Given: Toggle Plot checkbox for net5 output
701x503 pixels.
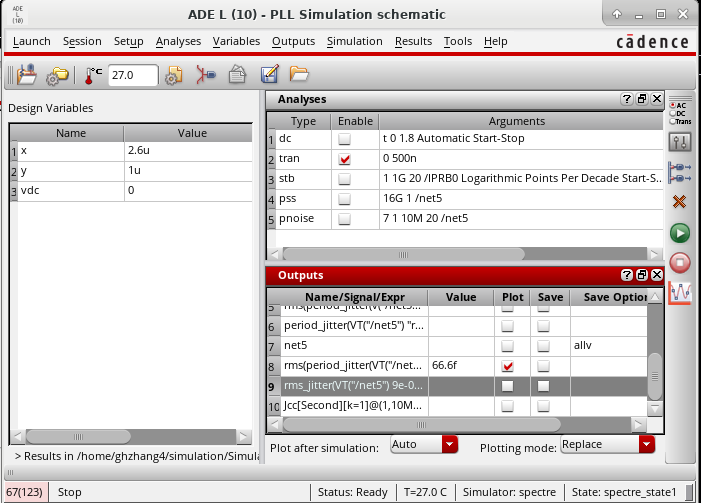Looking at the screenshot, I should point(507,346).
